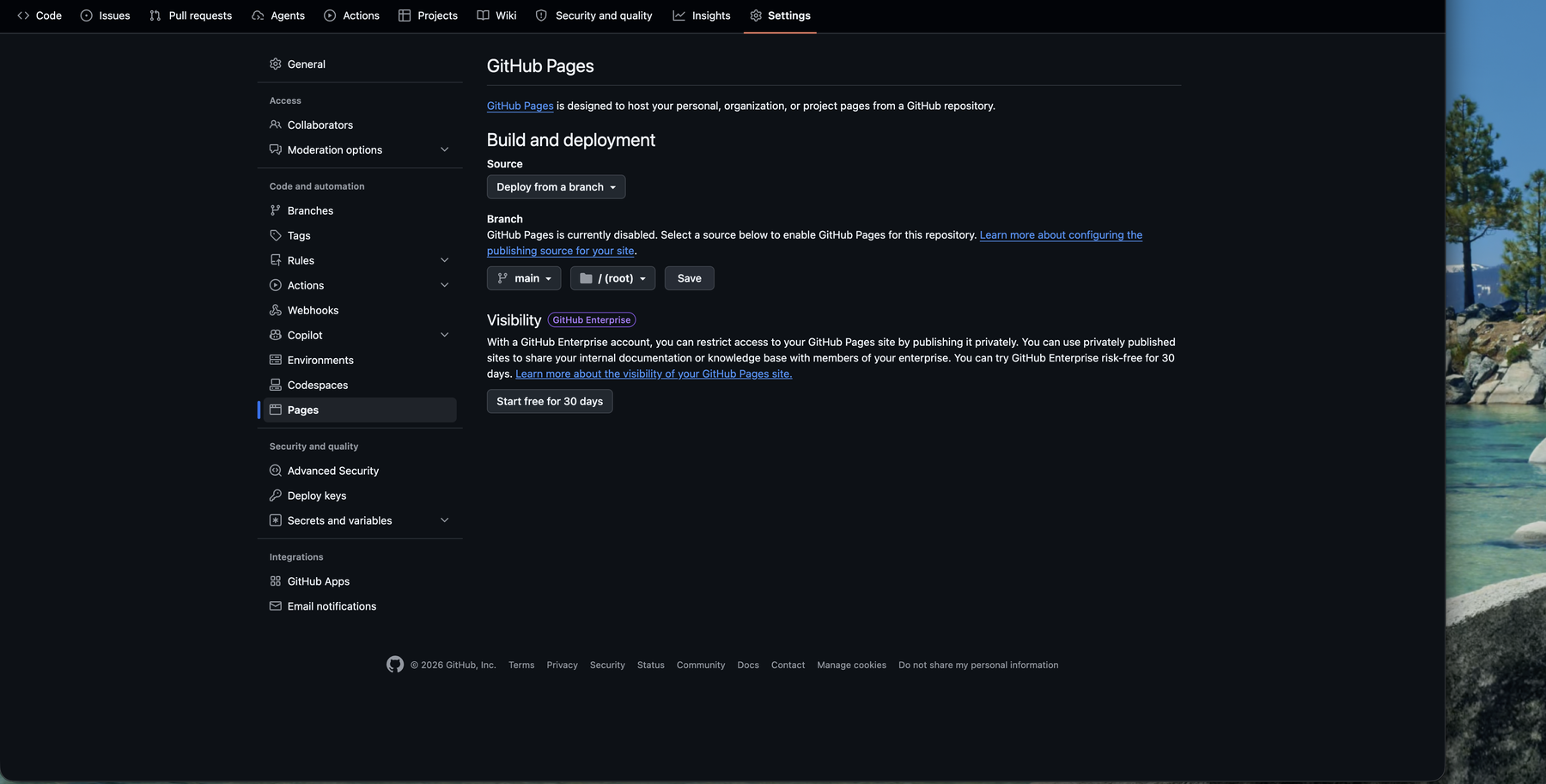The image size is (1546, 784).
Task: Open the Environments settings page
Action: point(360,361)
